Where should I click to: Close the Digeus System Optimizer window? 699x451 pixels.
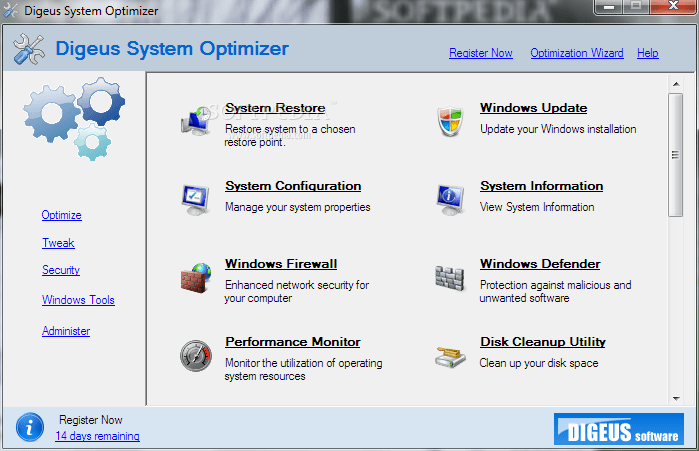(674, 6)
